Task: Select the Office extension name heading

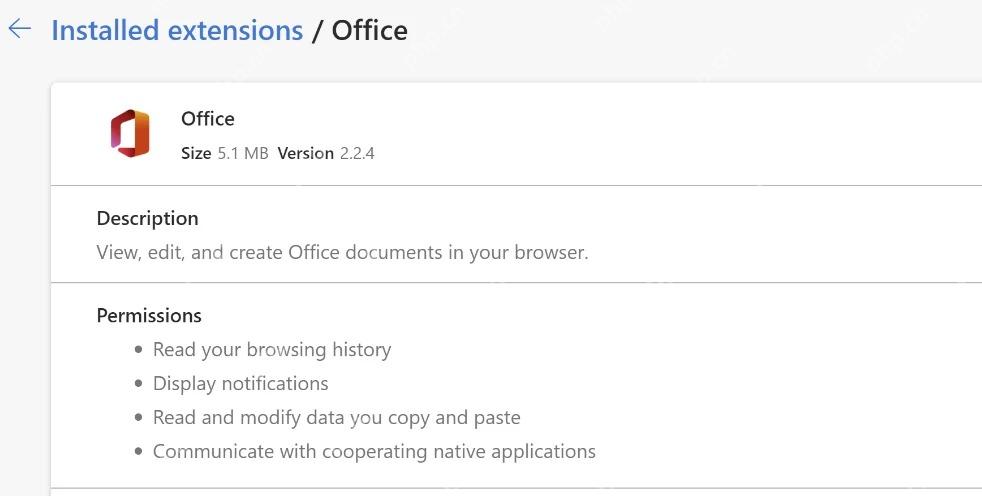Action: [208, 118]
